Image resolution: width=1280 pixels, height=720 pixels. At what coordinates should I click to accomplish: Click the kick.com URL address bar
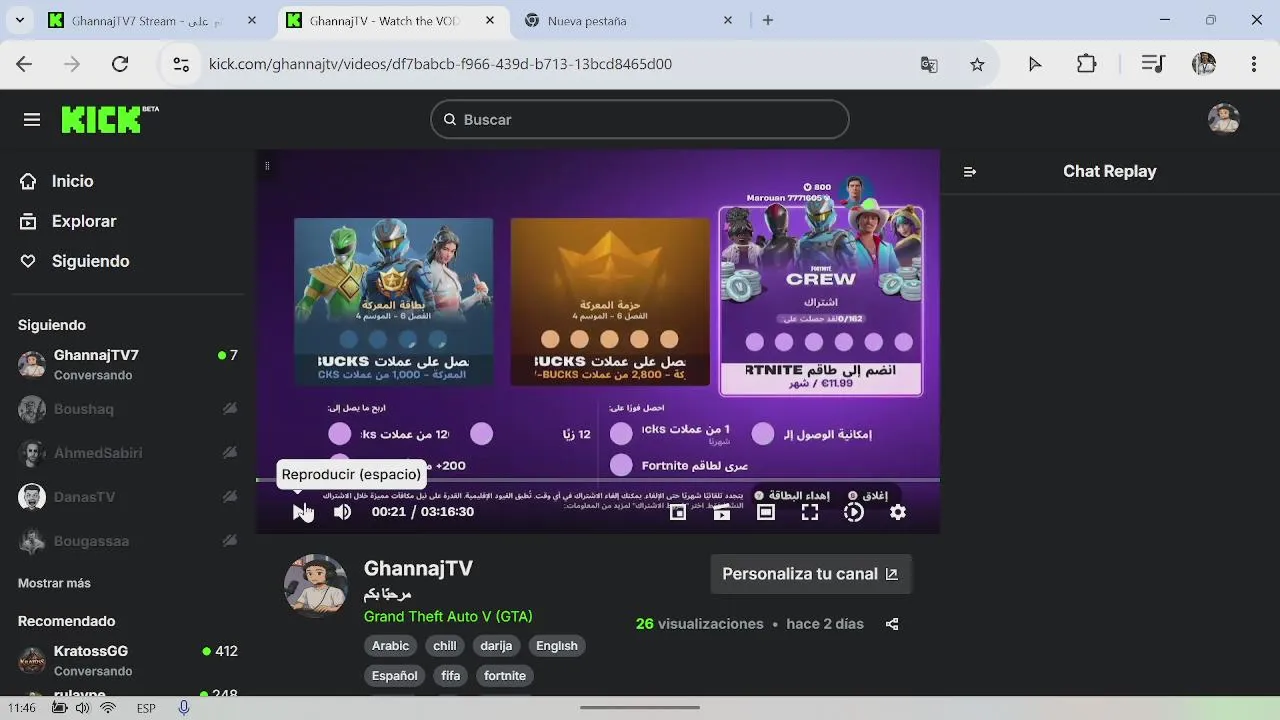tap(440, 64)
